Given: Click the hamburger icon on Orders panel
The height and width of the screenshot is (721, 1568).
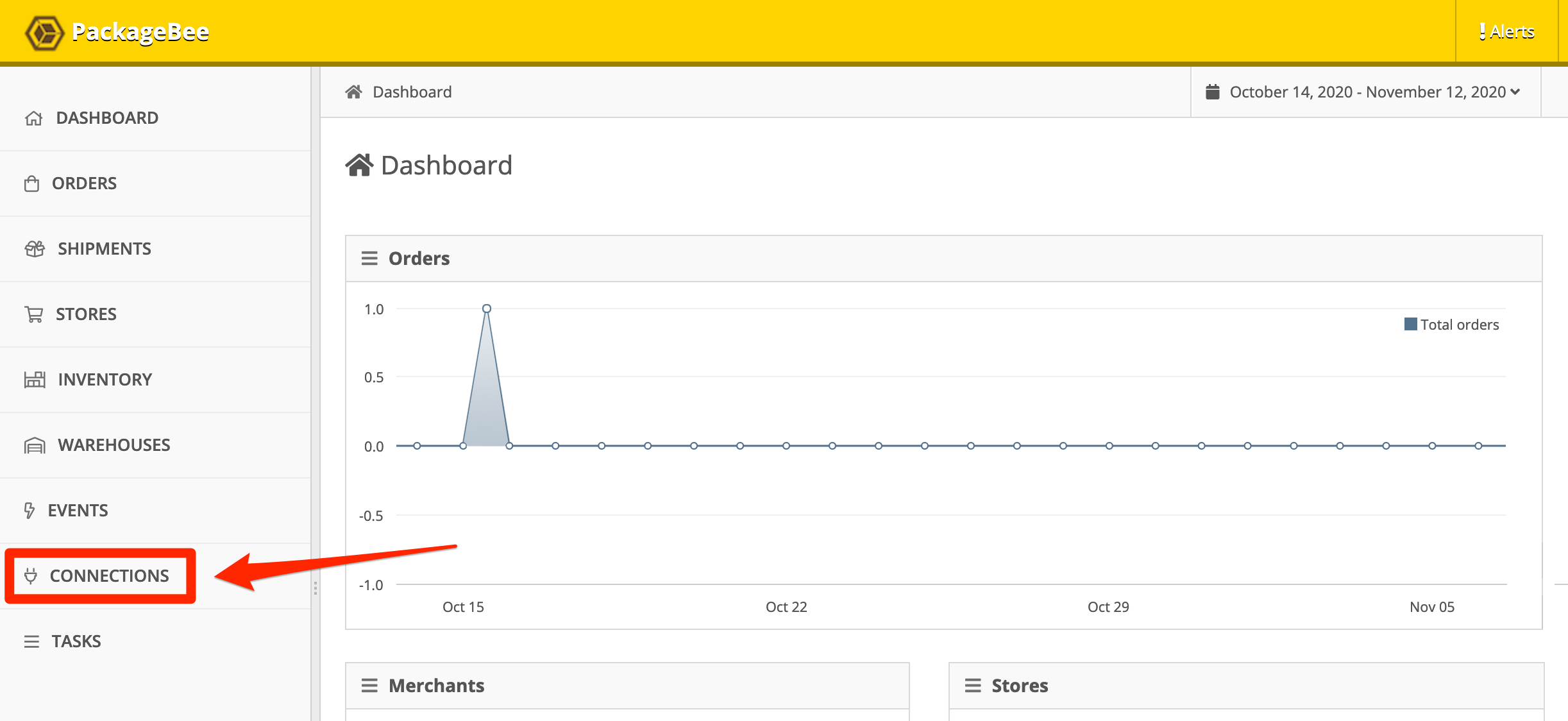Looking at the screenshot, I should coord(369,258).
